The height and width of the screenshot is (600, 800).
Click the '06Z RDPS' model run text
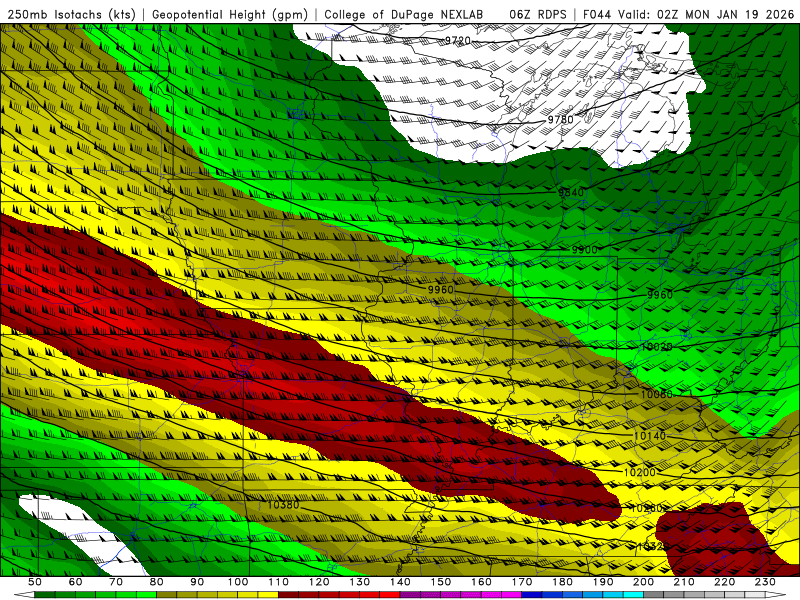pos(538,15)
